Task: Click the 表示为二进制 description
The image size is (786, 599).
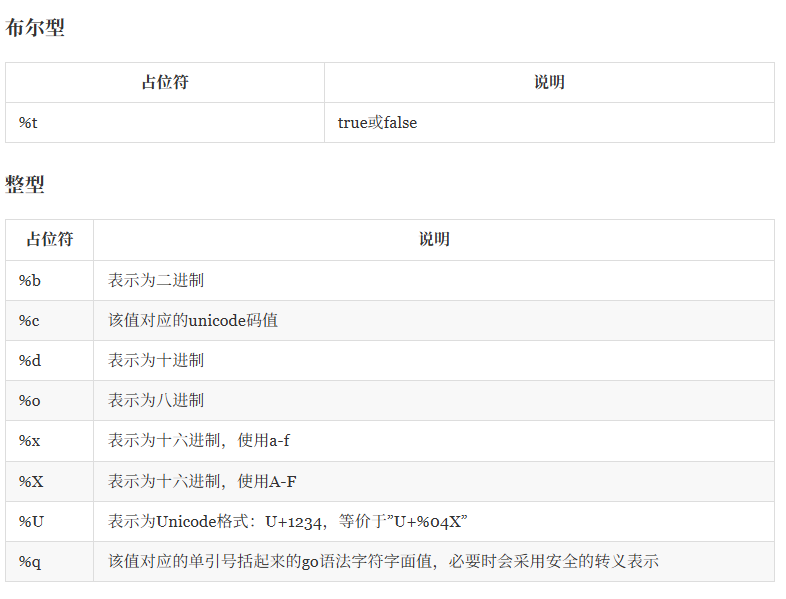Action: tap(156, 280)
